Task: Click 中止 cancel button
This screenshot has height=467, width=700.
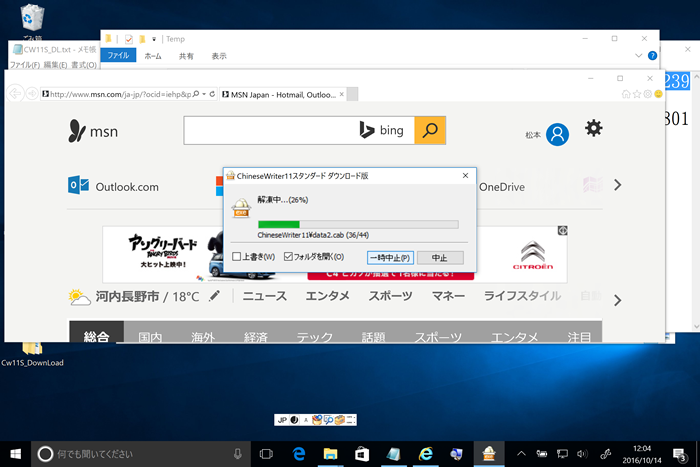Action: (x=440, y=258)
